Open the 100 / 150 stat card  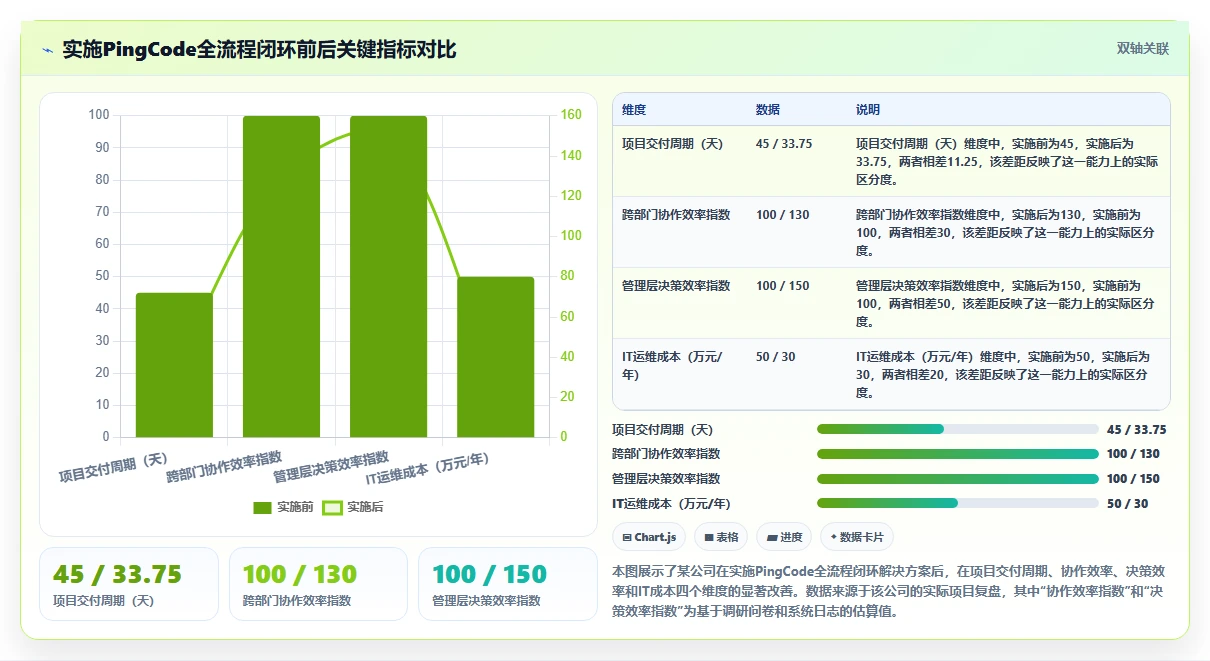point(508,584)
